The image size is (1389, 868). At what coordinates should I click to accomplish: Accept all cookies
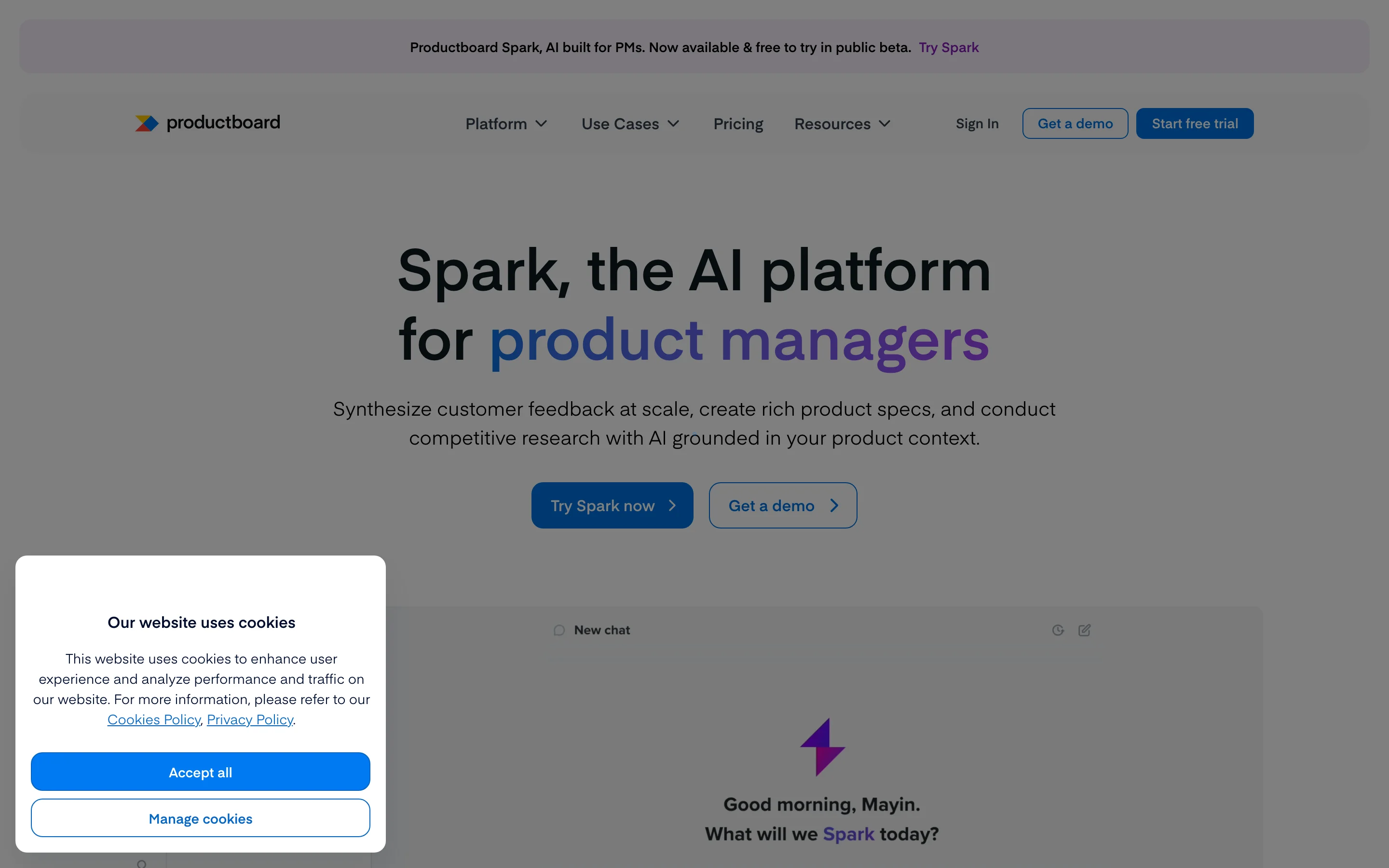(x=200, y=772)
